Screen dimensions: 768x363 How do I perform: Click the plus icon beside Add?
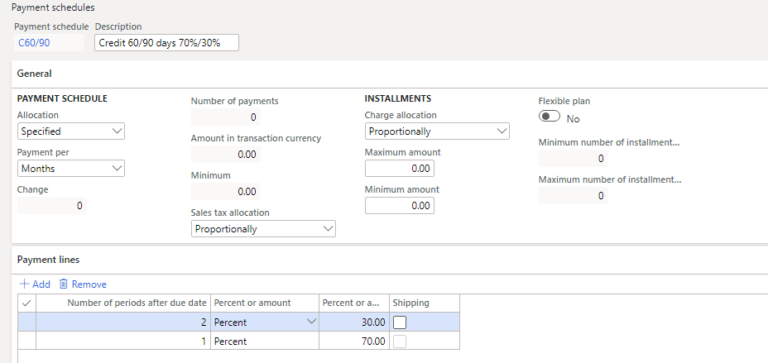(x=24, y=284)
